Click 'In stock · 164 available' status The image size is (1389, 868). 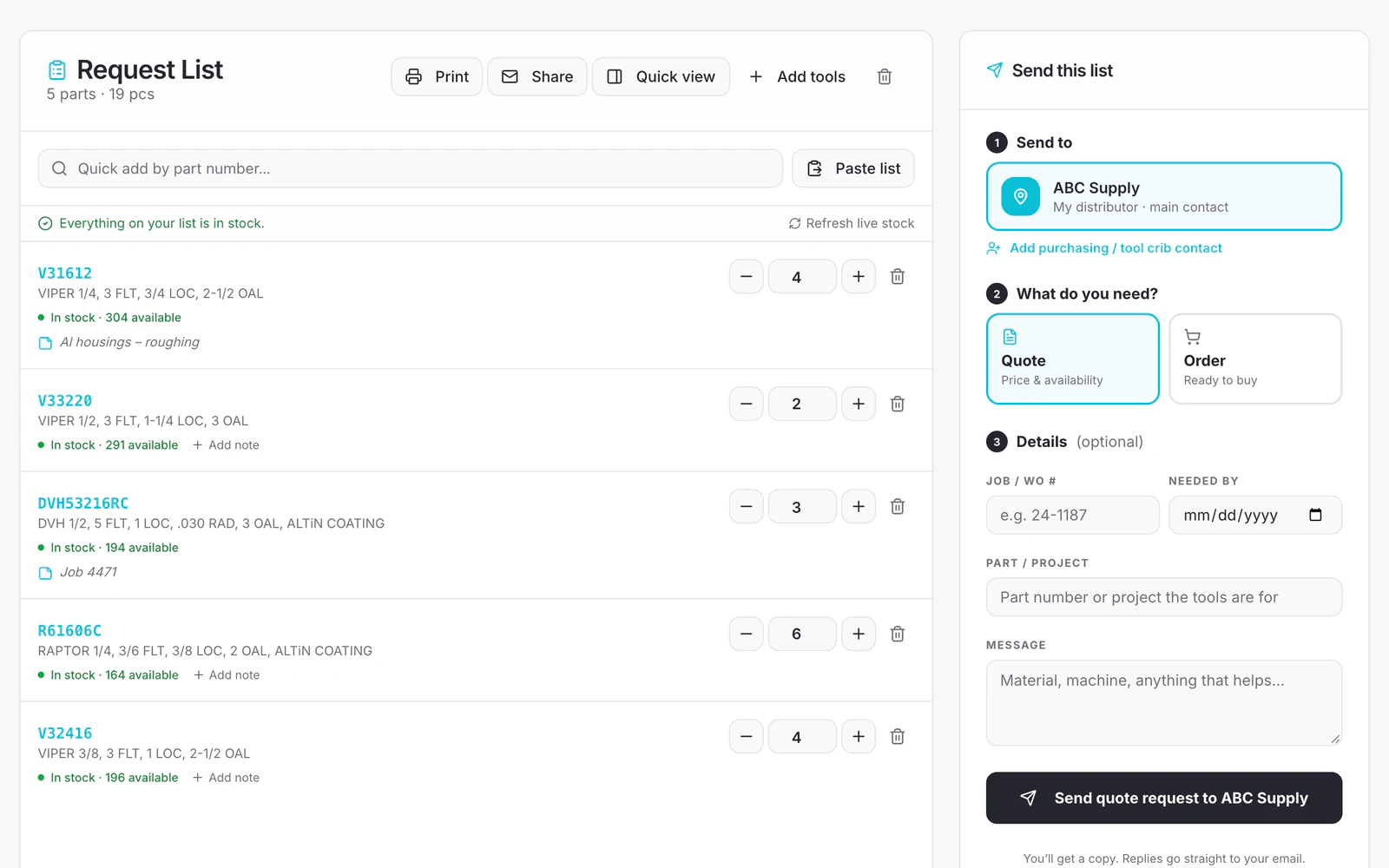pyautogui.click(x=109, y=675)
